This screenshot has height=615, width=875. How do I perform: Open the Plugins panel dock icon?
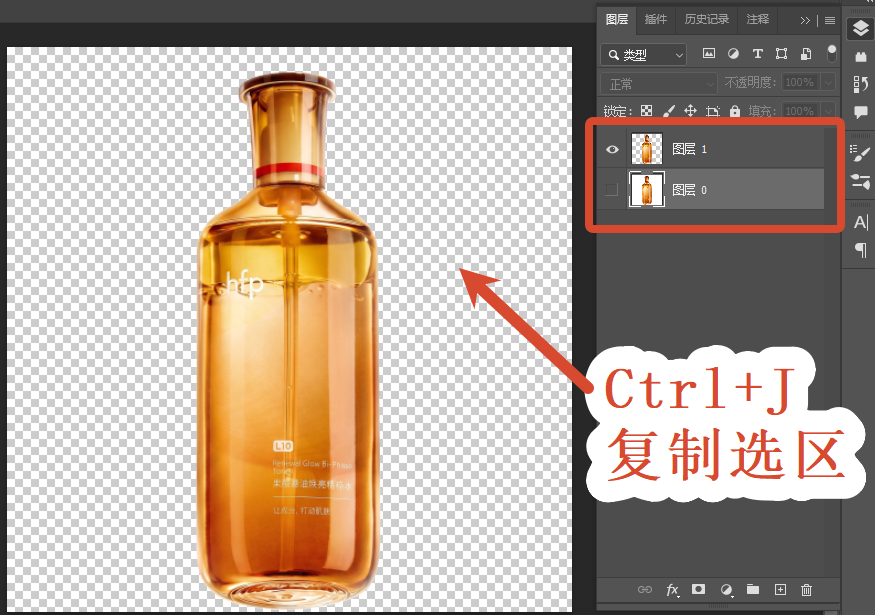pyautogui.click(x=860, y=56)
